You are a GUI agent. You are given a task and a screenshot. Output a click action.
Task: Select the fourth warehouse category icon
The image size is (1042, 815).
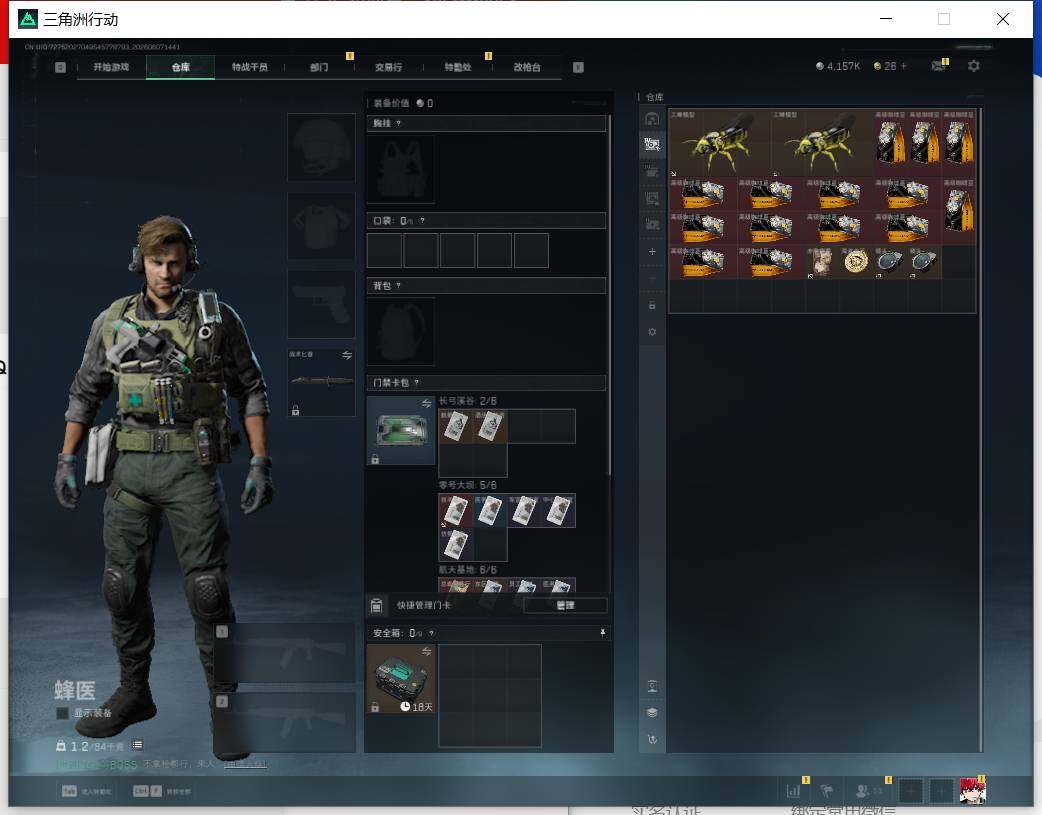coord(652,198)
